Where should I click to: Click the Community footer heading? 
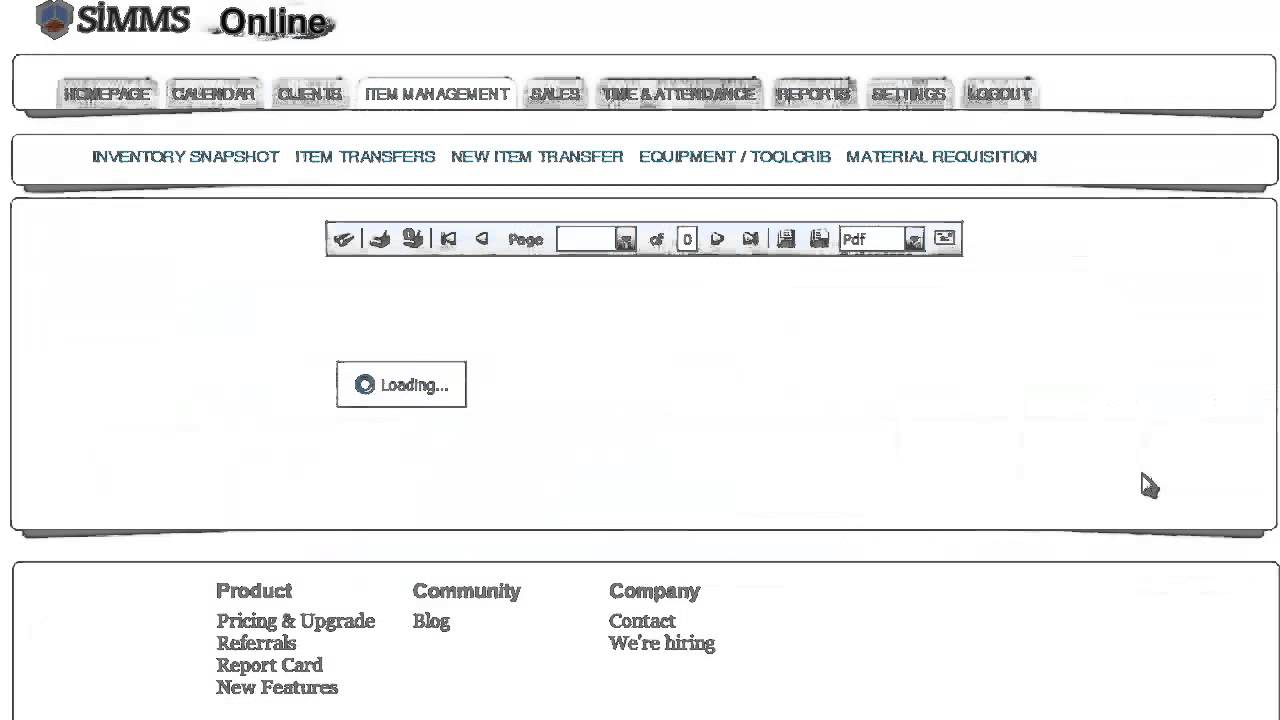466,591
